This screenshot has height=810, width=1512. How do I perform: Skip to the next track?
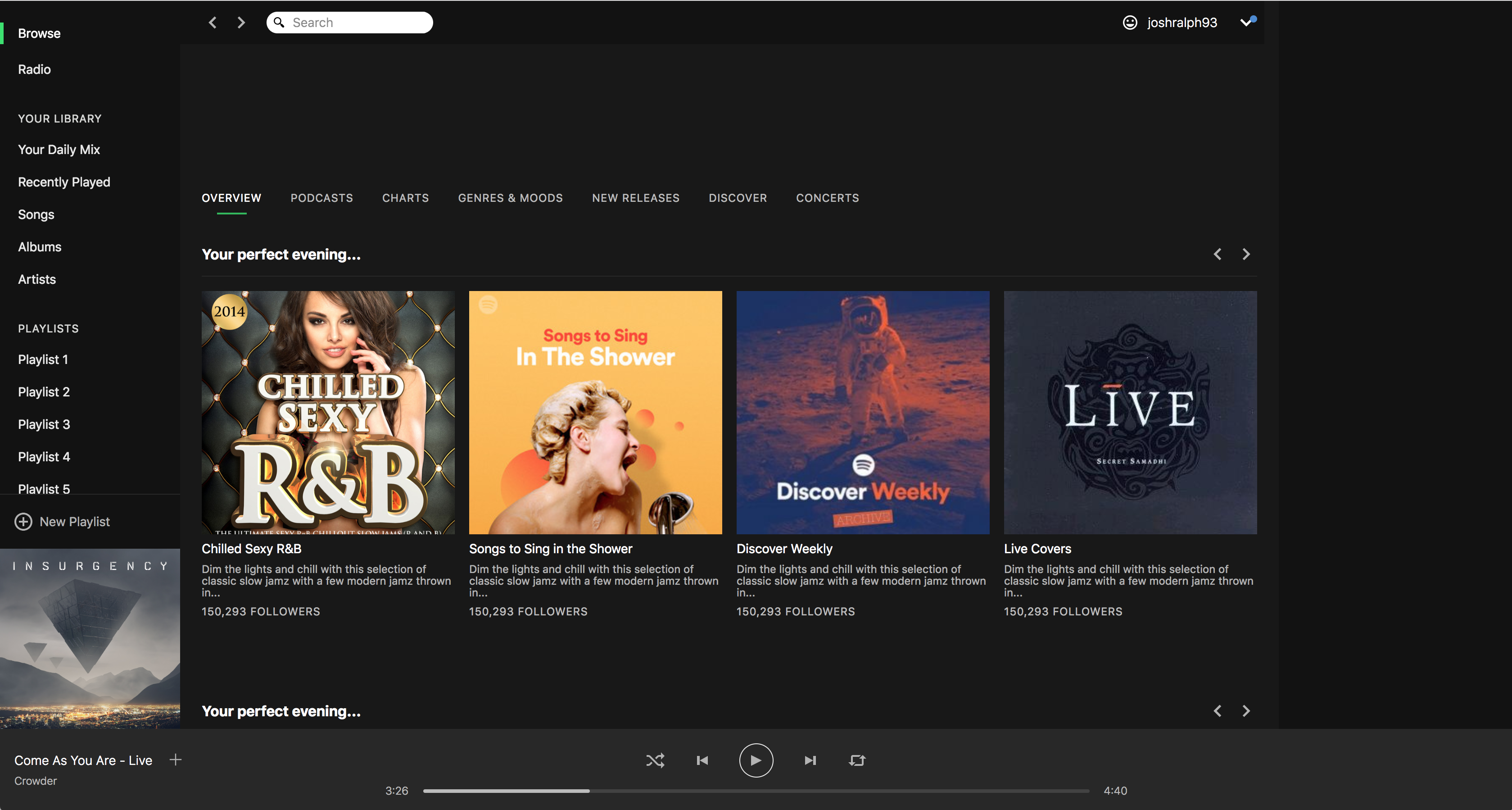tap(810, 760)
